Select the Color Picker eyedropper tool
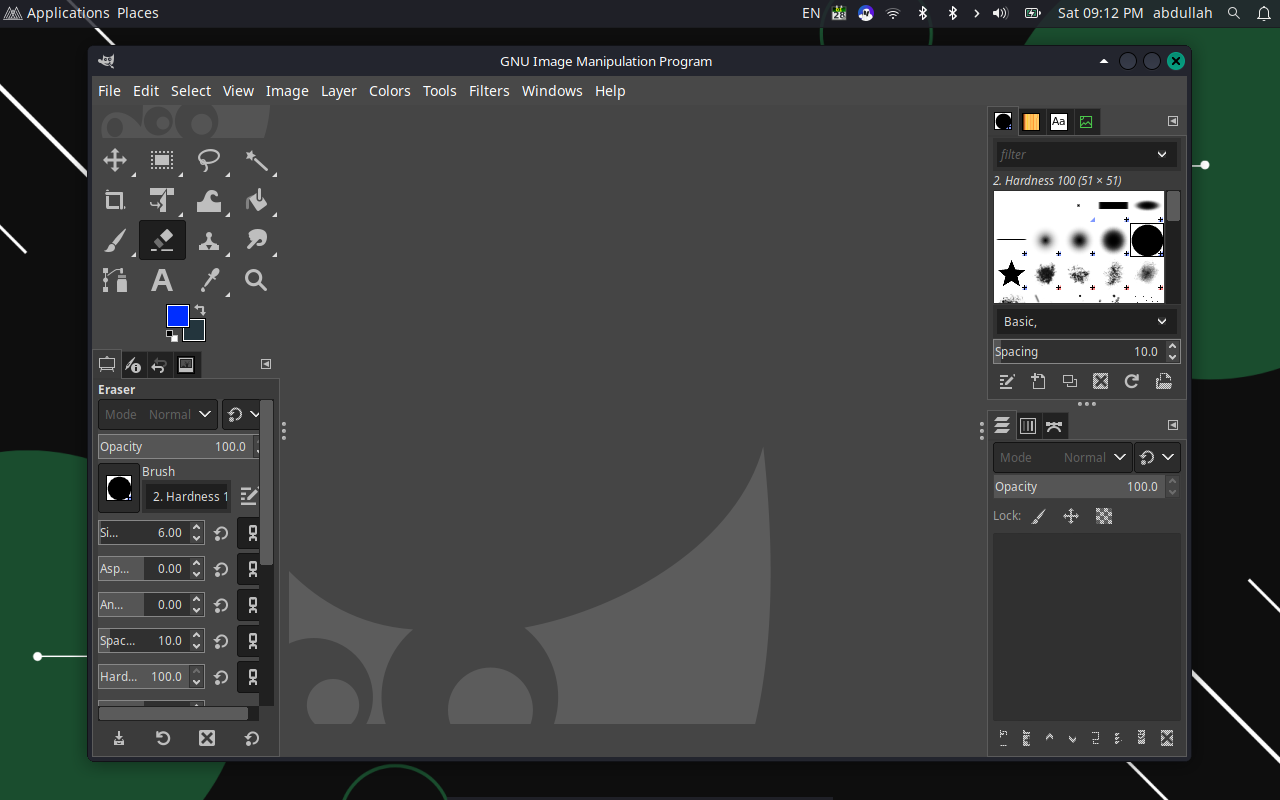The height and width of the screenshot is (800, 1280). coord(209,281)
